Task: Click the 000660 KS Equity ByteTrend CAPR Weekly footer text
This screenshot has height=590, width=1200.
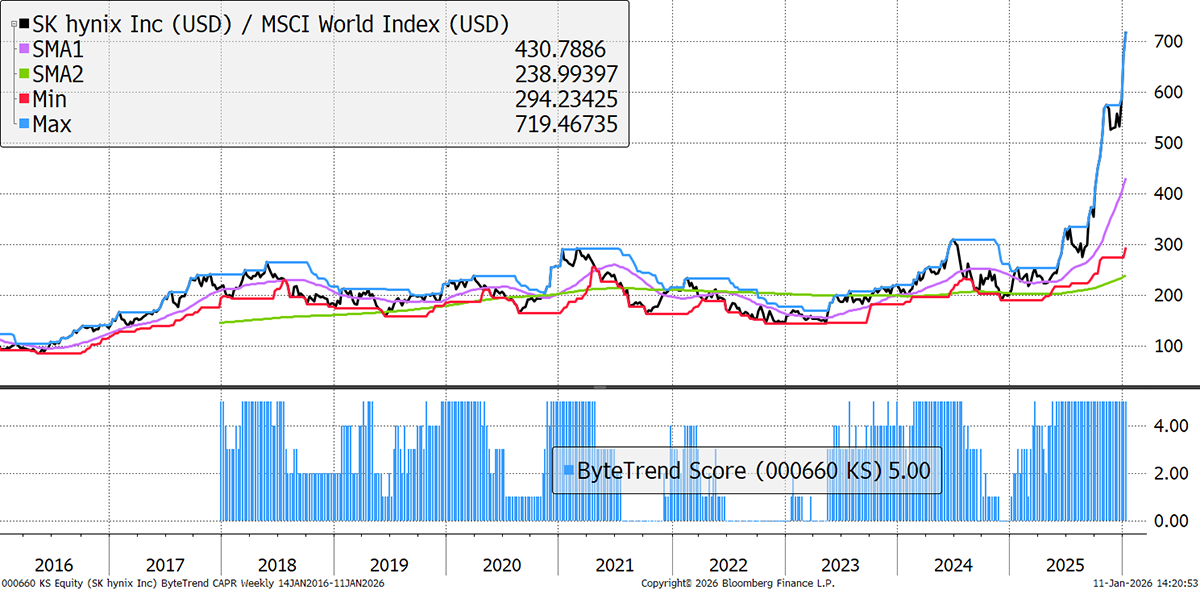Action: (x=194, y=583)
